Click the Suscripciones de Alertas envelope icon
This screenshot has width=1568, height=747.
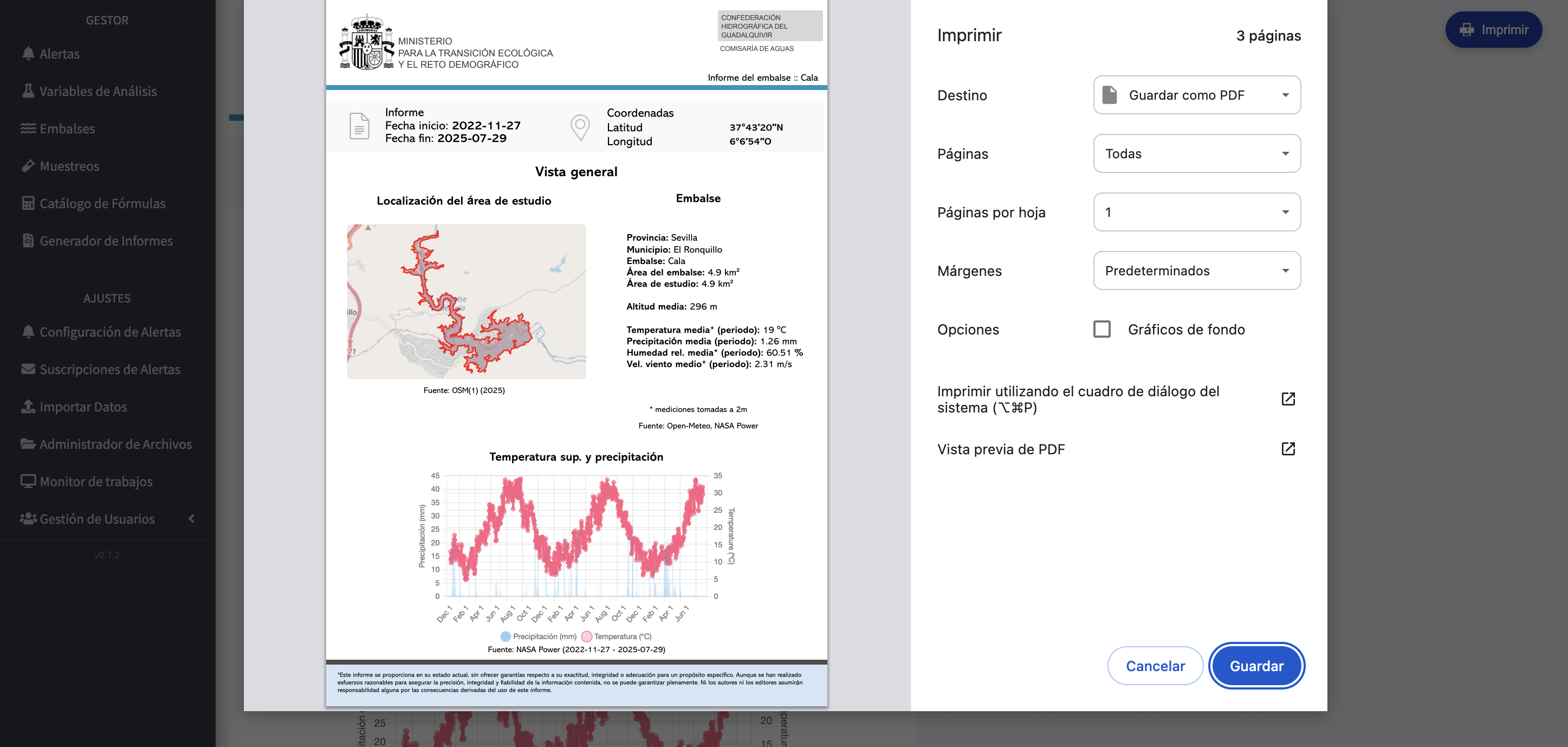[28, 369]
